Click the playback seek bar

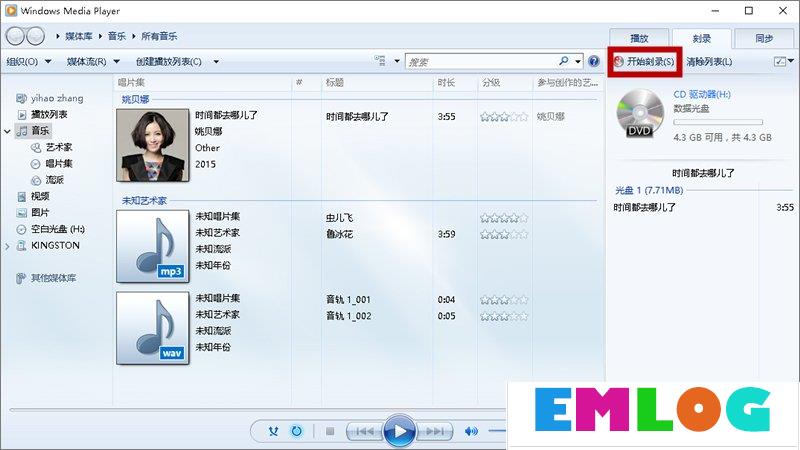pyautogui.click(x=258, y=410)
